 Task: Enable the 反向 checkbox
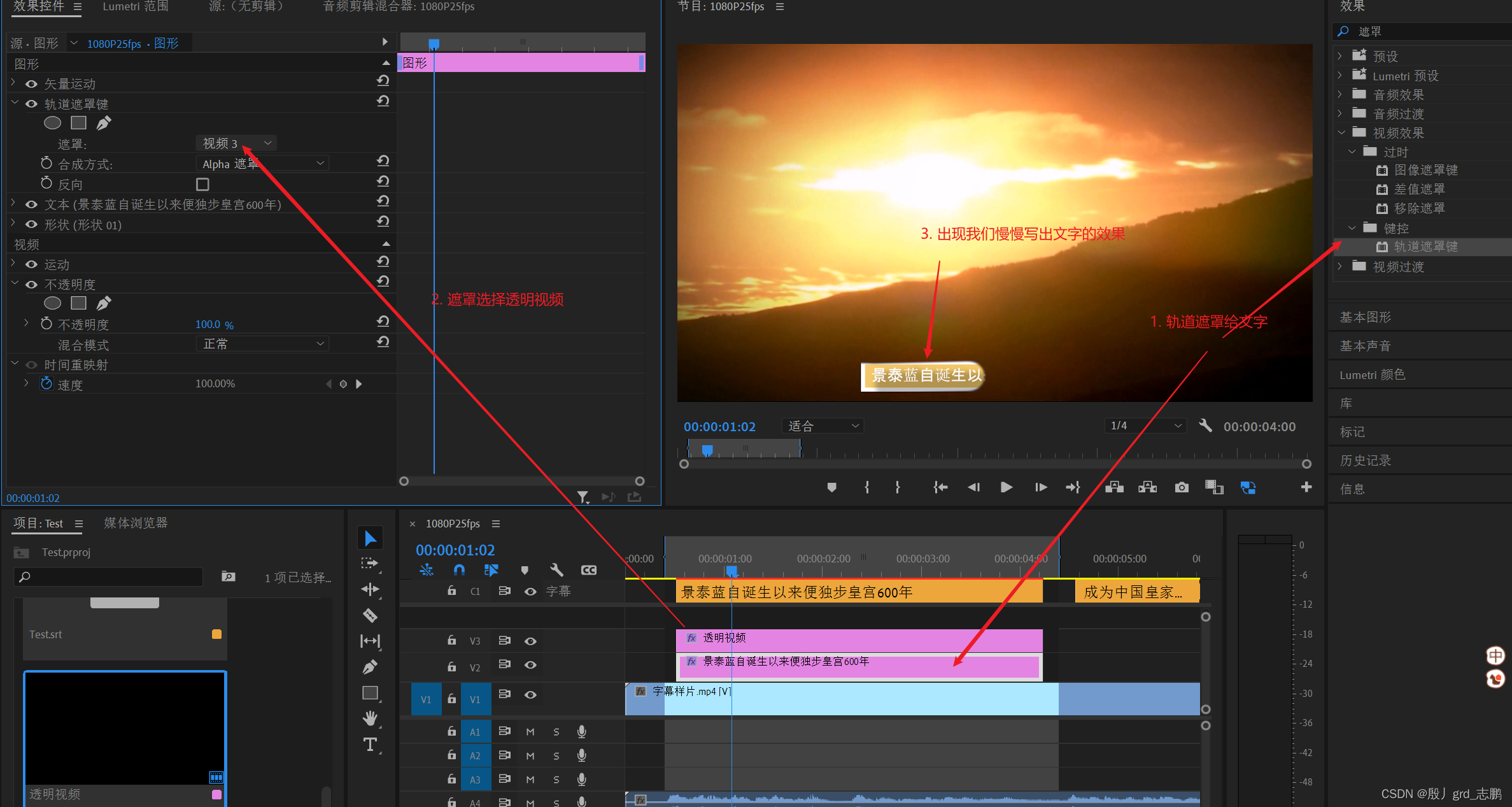202,185
